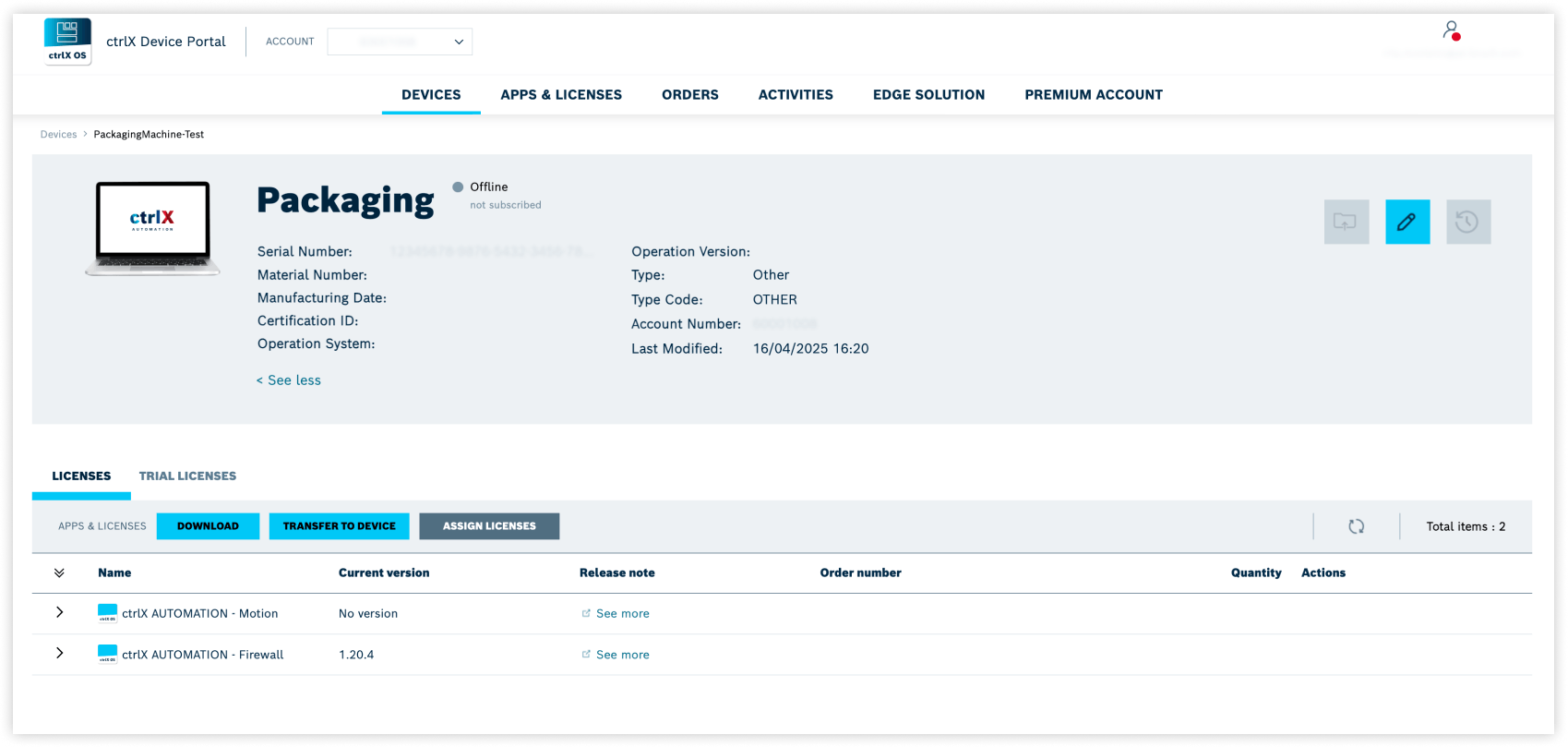Open See more for Motion release note
Viewport: 1568px width, 747px height.
tap(623, 613)
